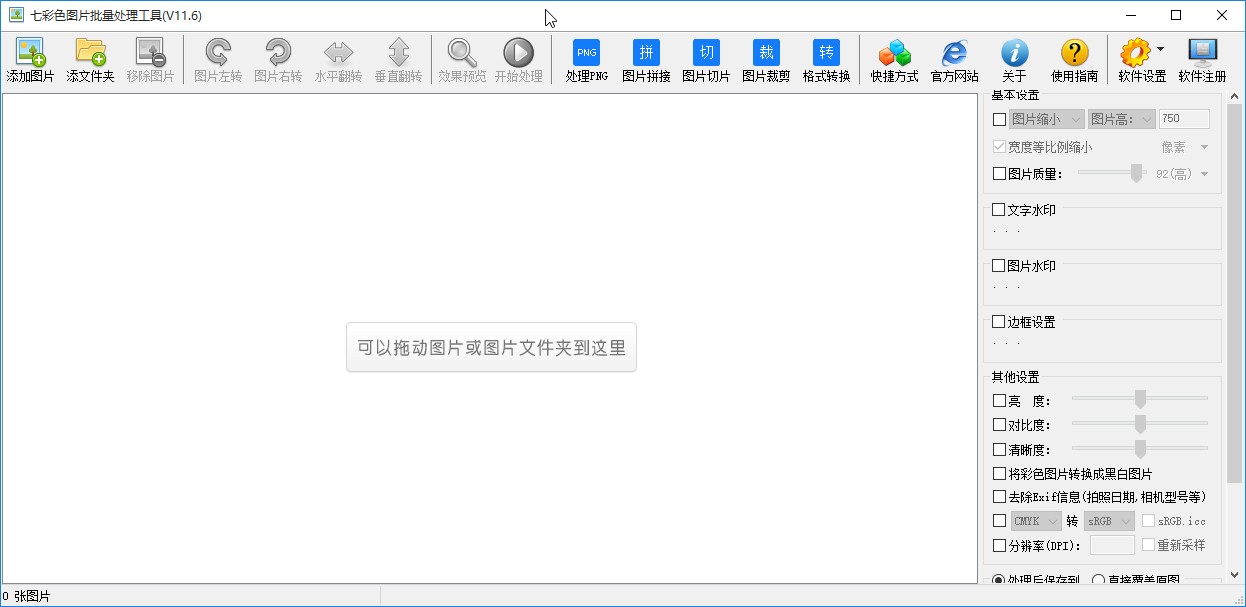
Task: Enable the 文字水印 text watermark checkbox
Action: coord(999,210)
